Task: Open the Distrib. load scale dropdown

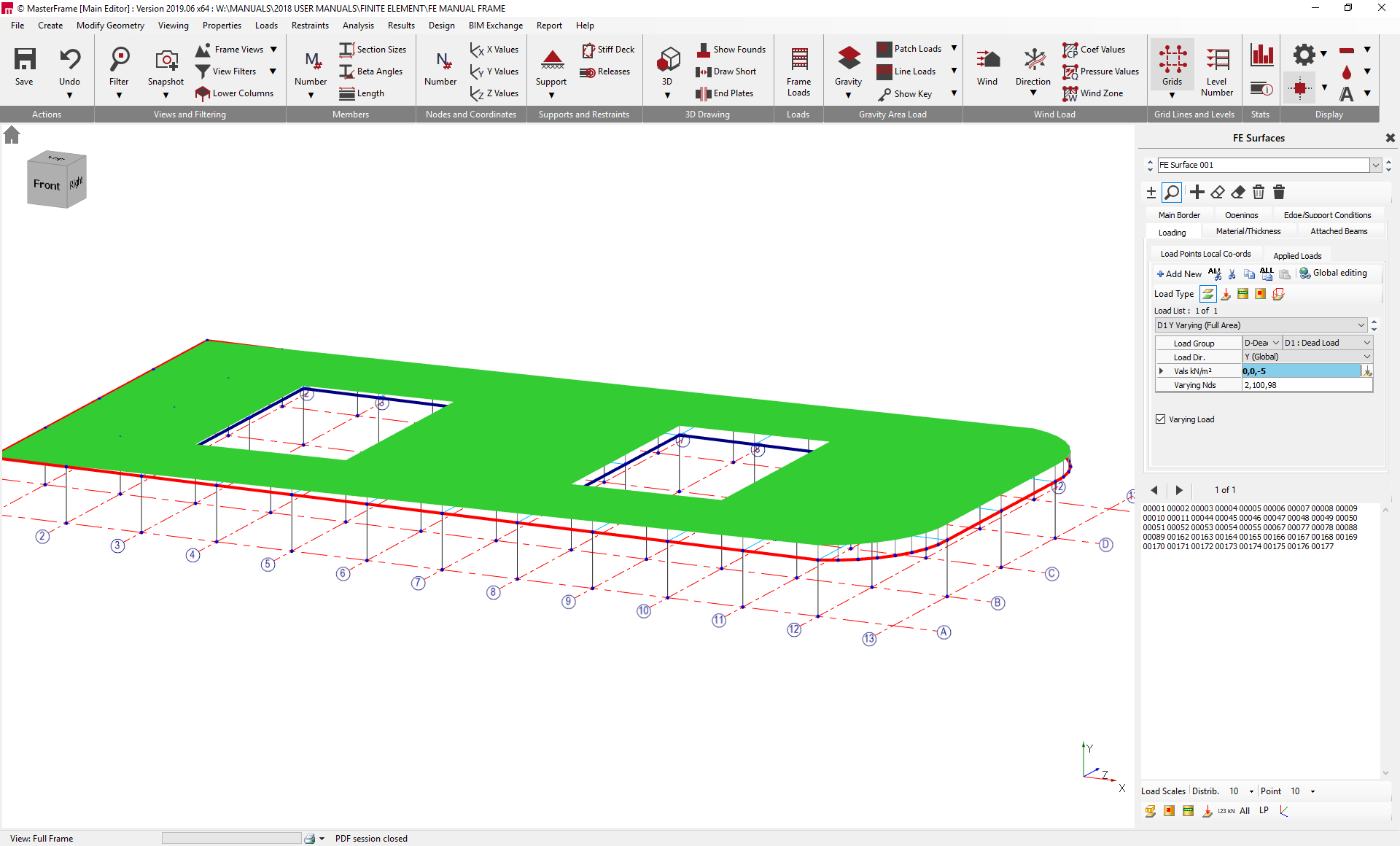Action: pos(1251,791)
